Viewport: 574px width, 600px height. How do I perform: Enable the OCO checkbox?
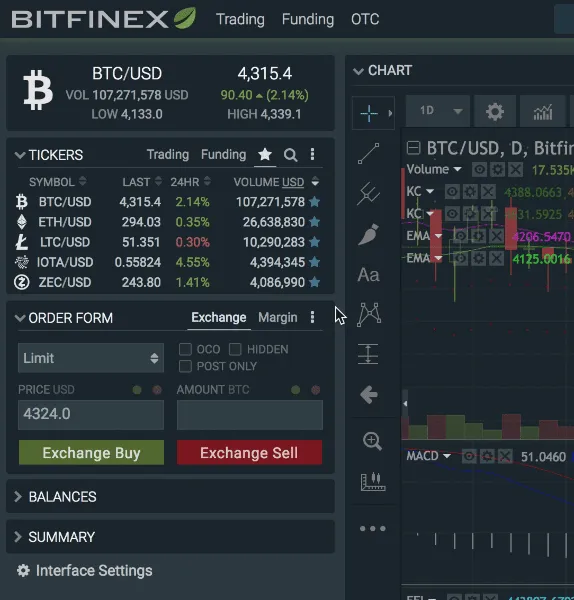click(x=185, y=349)
